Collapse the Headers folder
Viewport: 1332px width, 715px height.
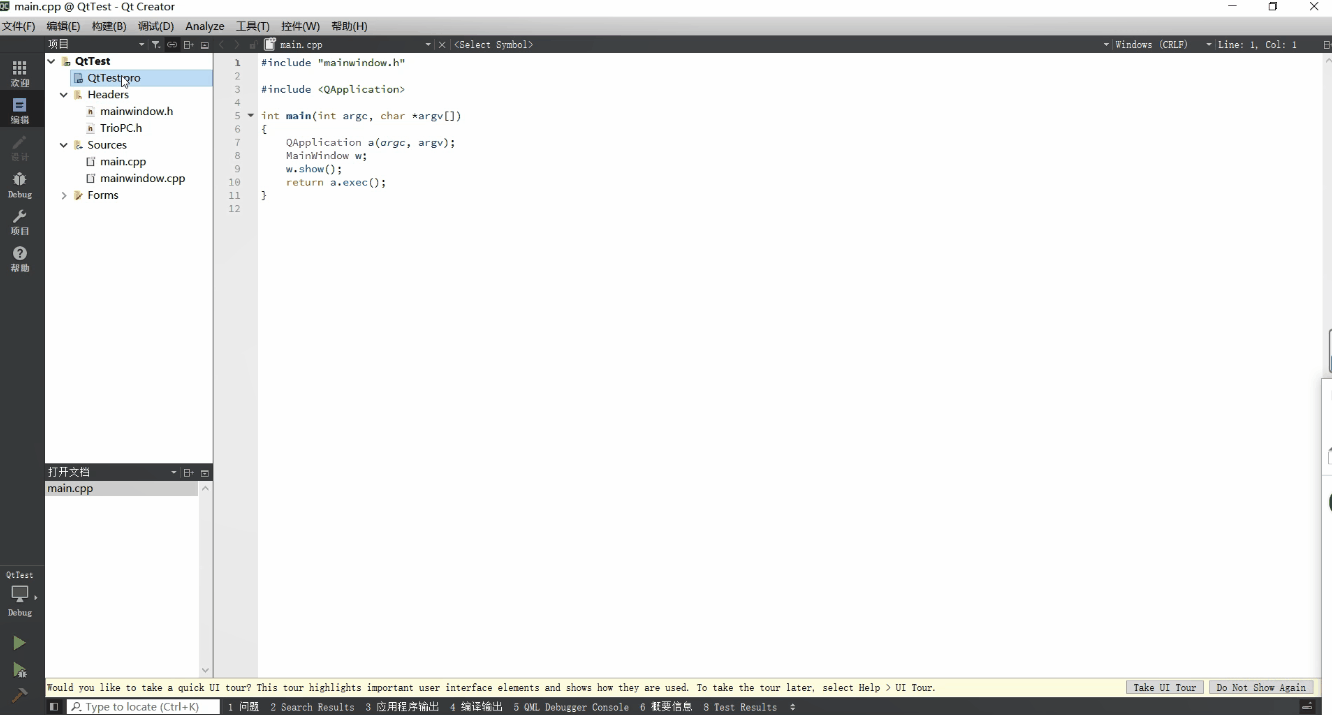pos(64,95)
